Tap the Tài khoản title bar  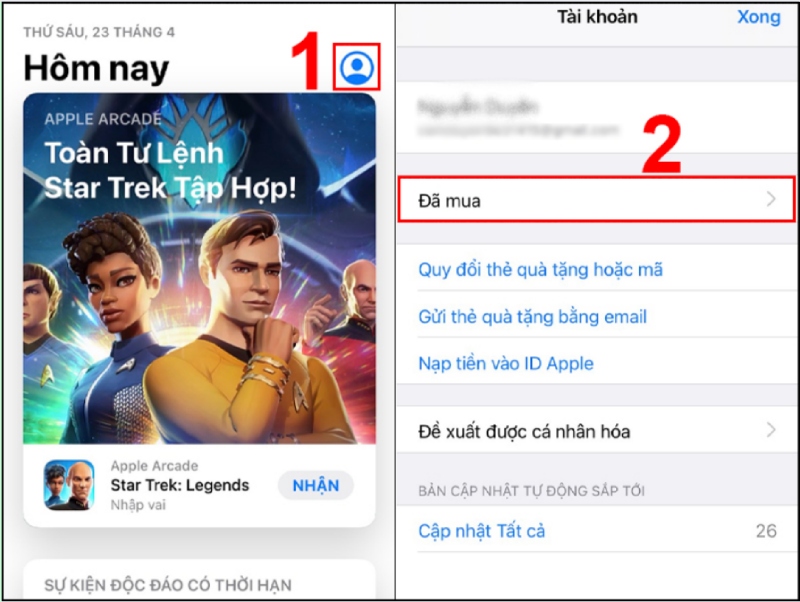pyautogui.click(x=597, y=17)
